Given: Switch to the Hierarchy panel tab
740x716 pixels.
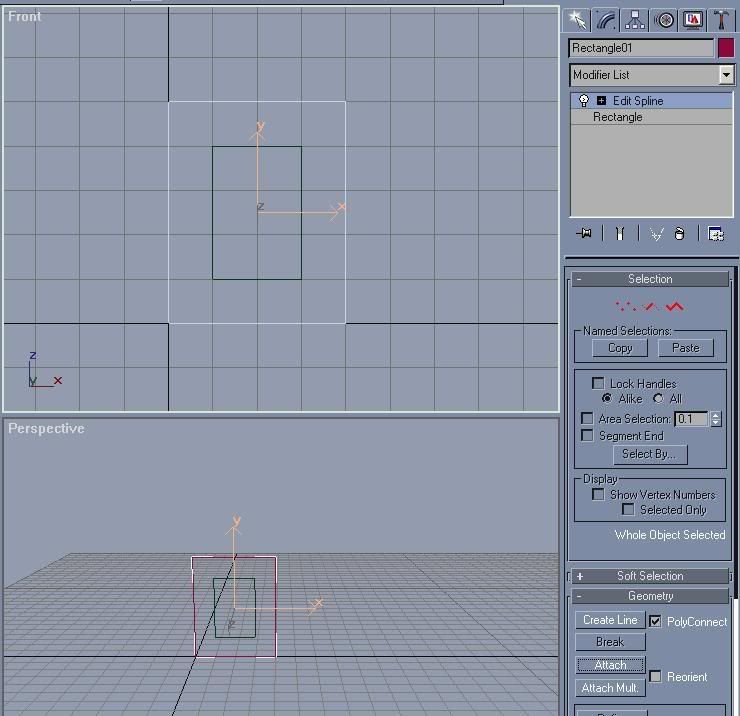Looking at the screenshot, I should tap(635, 20).
